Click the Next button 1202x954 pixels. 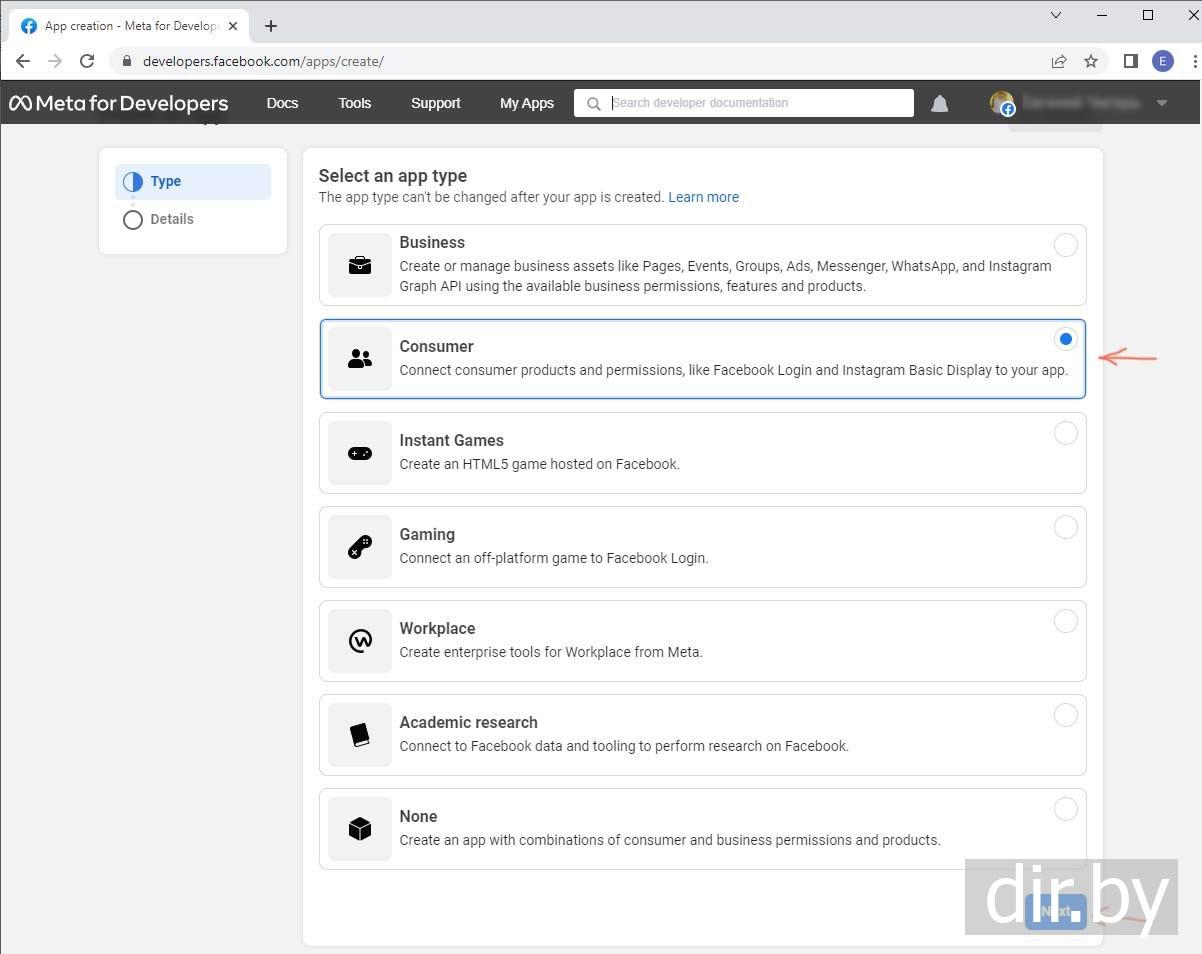click(x=1056, y=911)
